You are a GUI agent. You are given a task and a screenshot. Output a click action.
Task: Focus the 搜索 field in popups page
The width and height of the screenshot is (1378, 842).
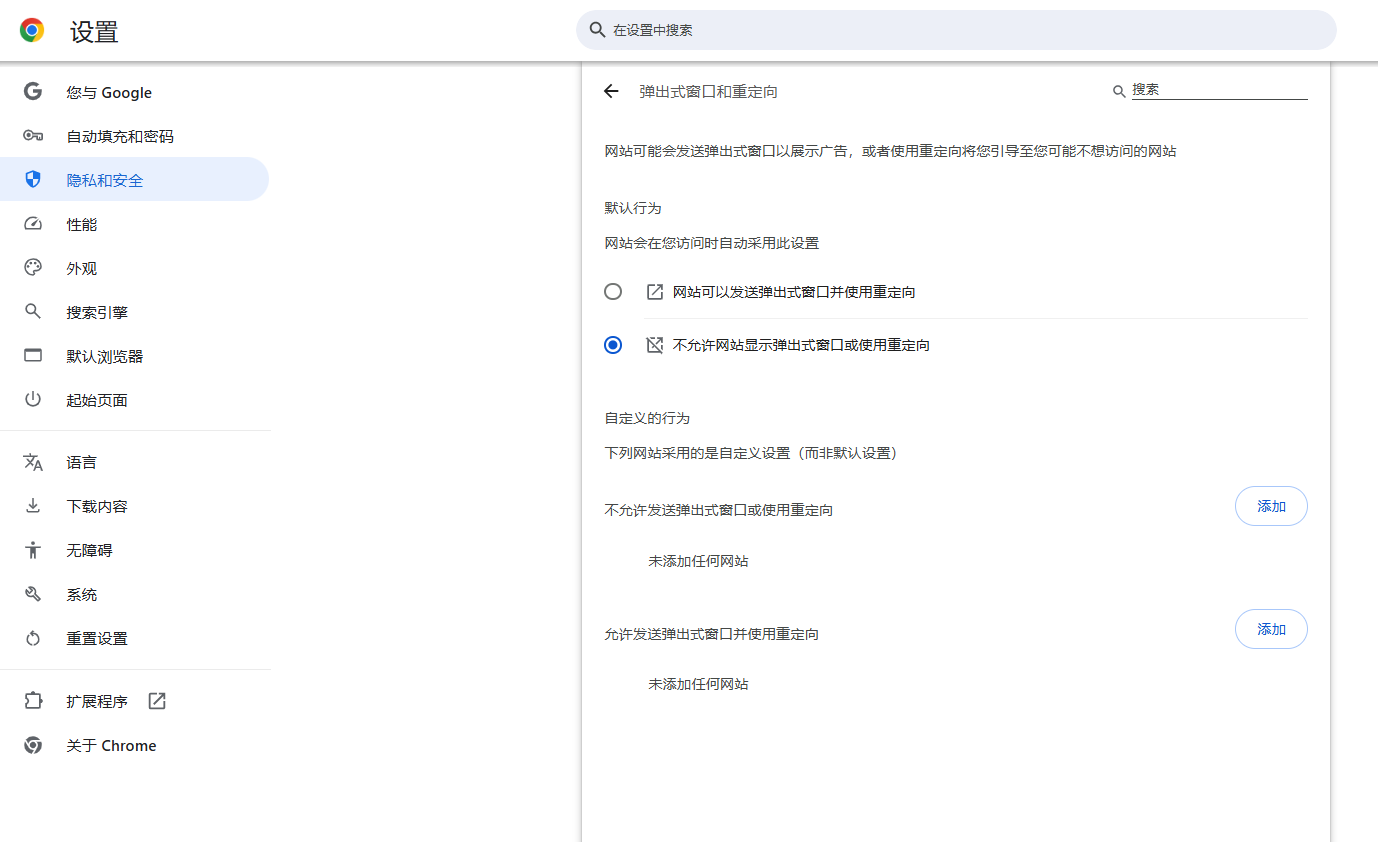tap(1219, 90)
